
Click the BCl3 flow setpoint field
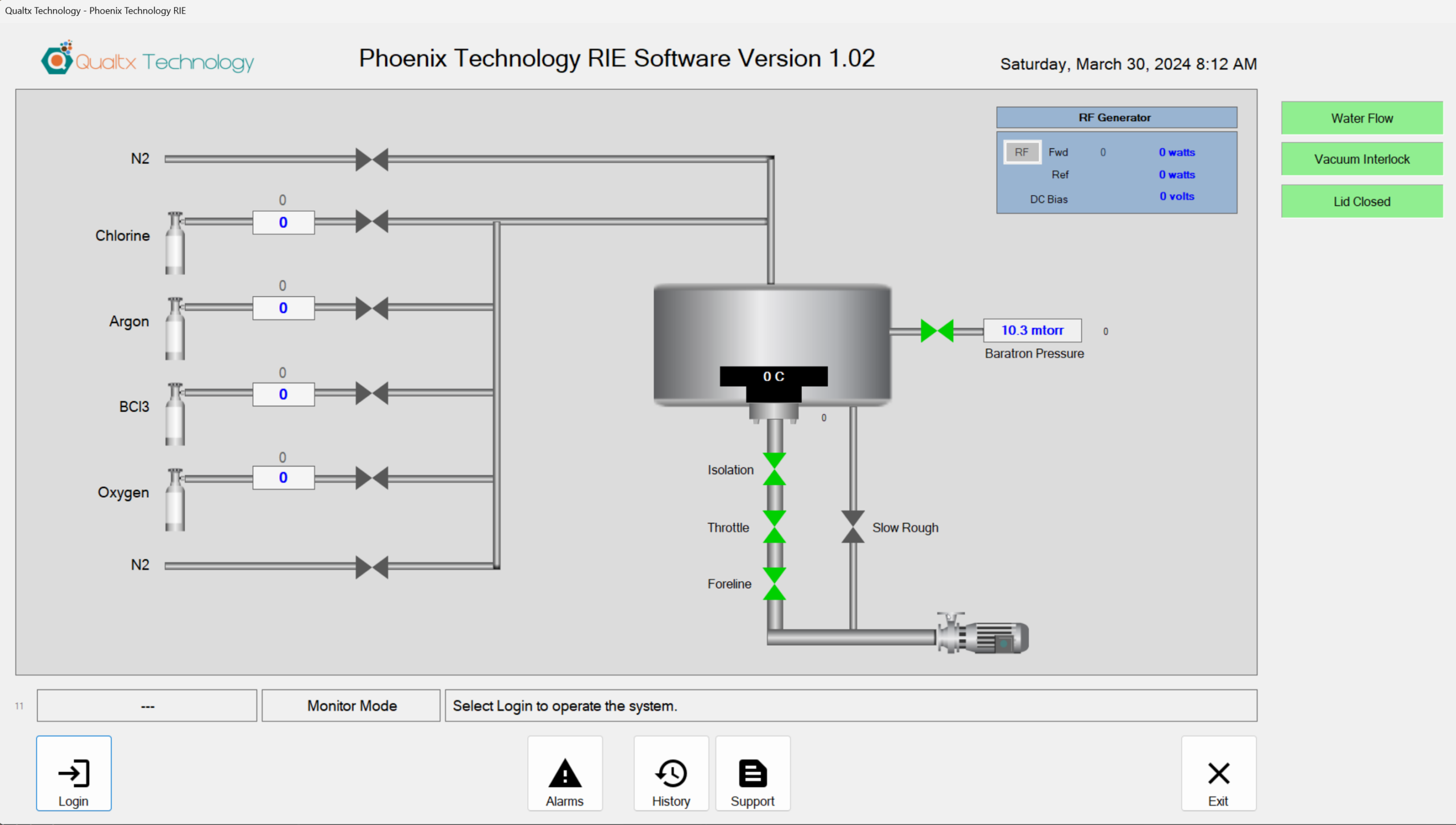[283, 394]
